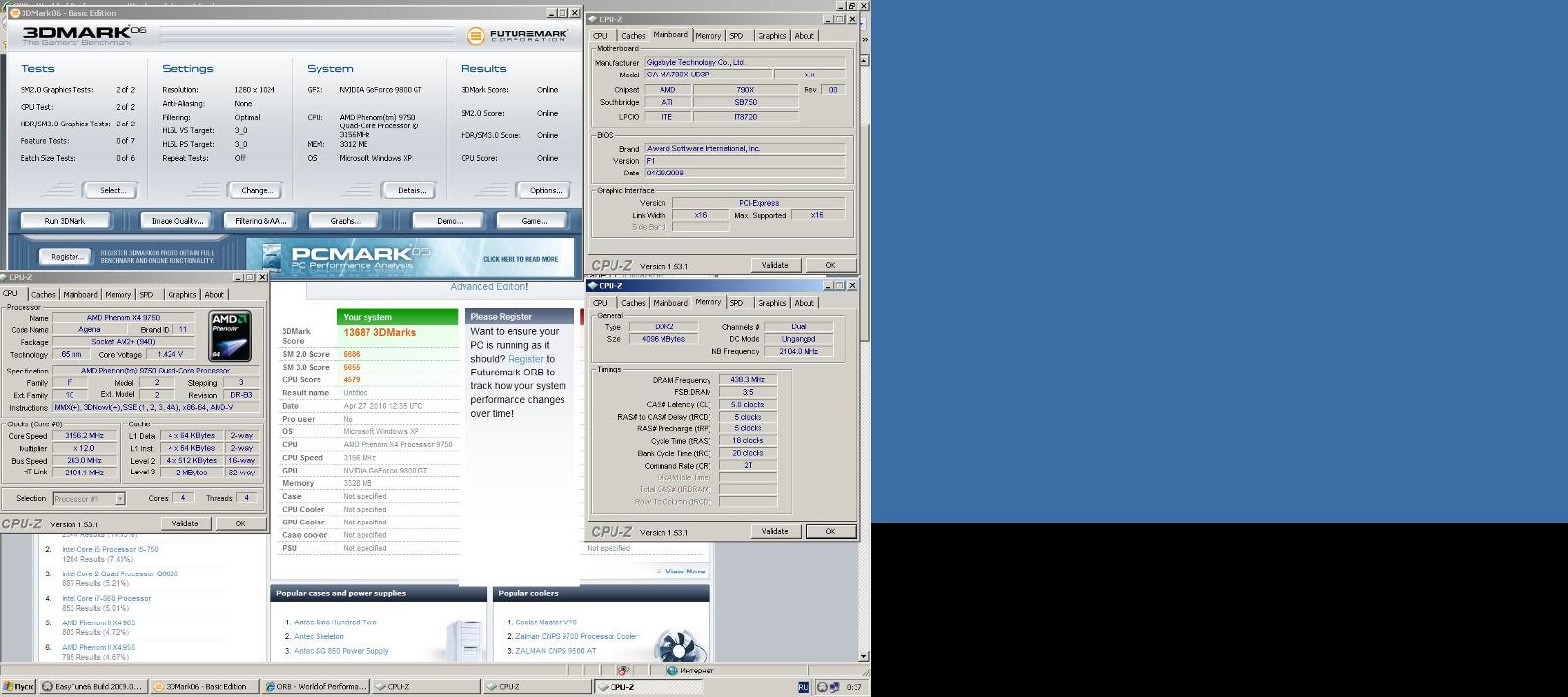Click Details under the System section
Image resolution: width=1568 pixels, height=697 pixels.
(412, 190)
